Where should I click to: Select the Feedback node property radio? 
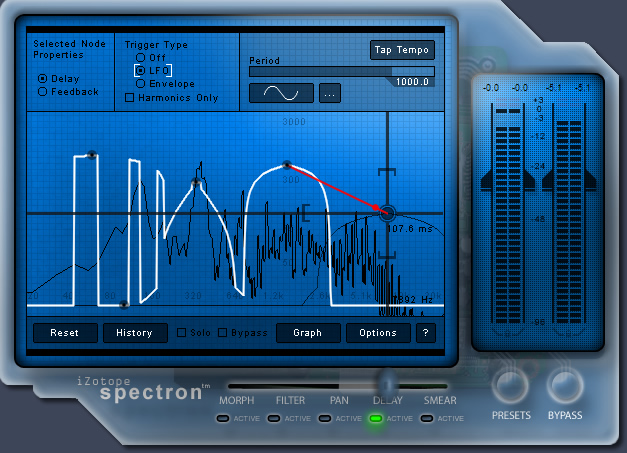[x=42, y=92]
